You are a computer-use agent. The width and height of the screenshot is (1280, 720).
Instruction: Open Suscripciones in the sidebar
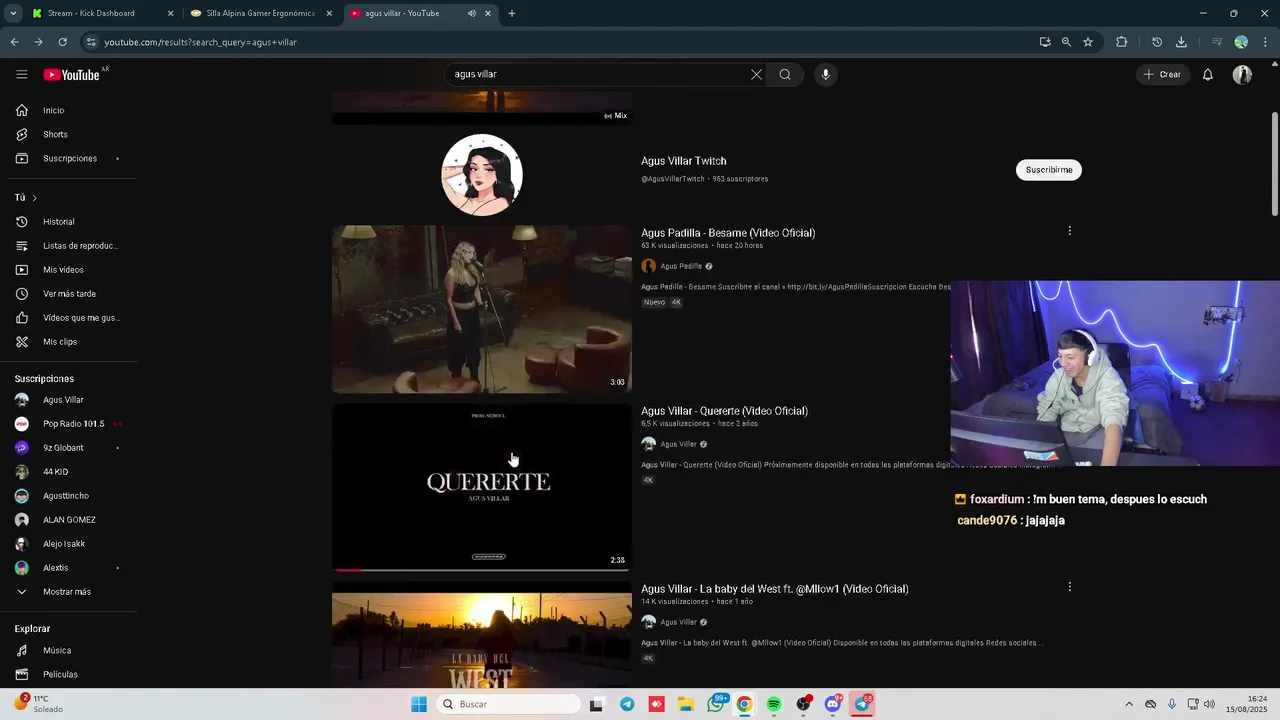[x=68, y=158]
